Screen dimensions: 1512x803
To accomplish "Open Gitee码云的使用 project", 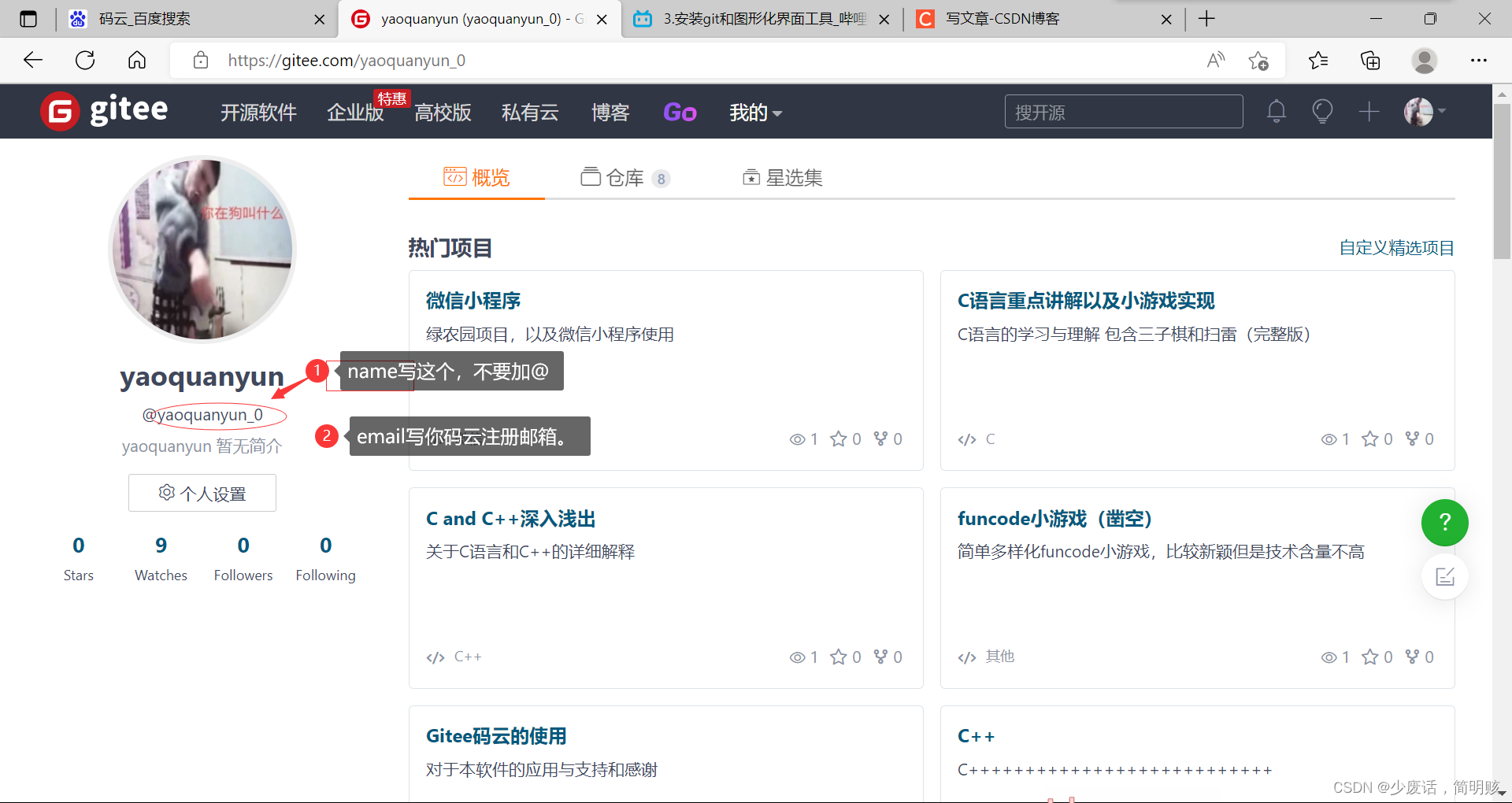I will click(x=496, y=736).
